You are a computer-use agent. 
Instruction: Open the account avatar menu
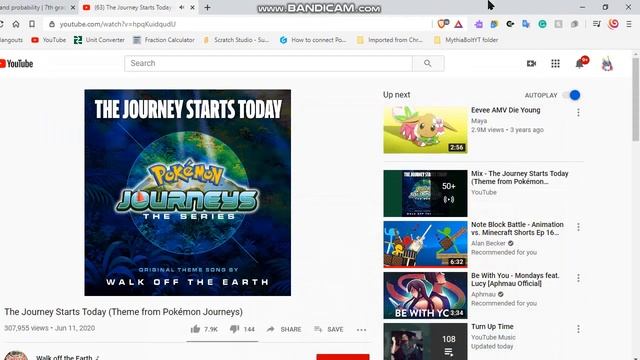coord(607,64)
